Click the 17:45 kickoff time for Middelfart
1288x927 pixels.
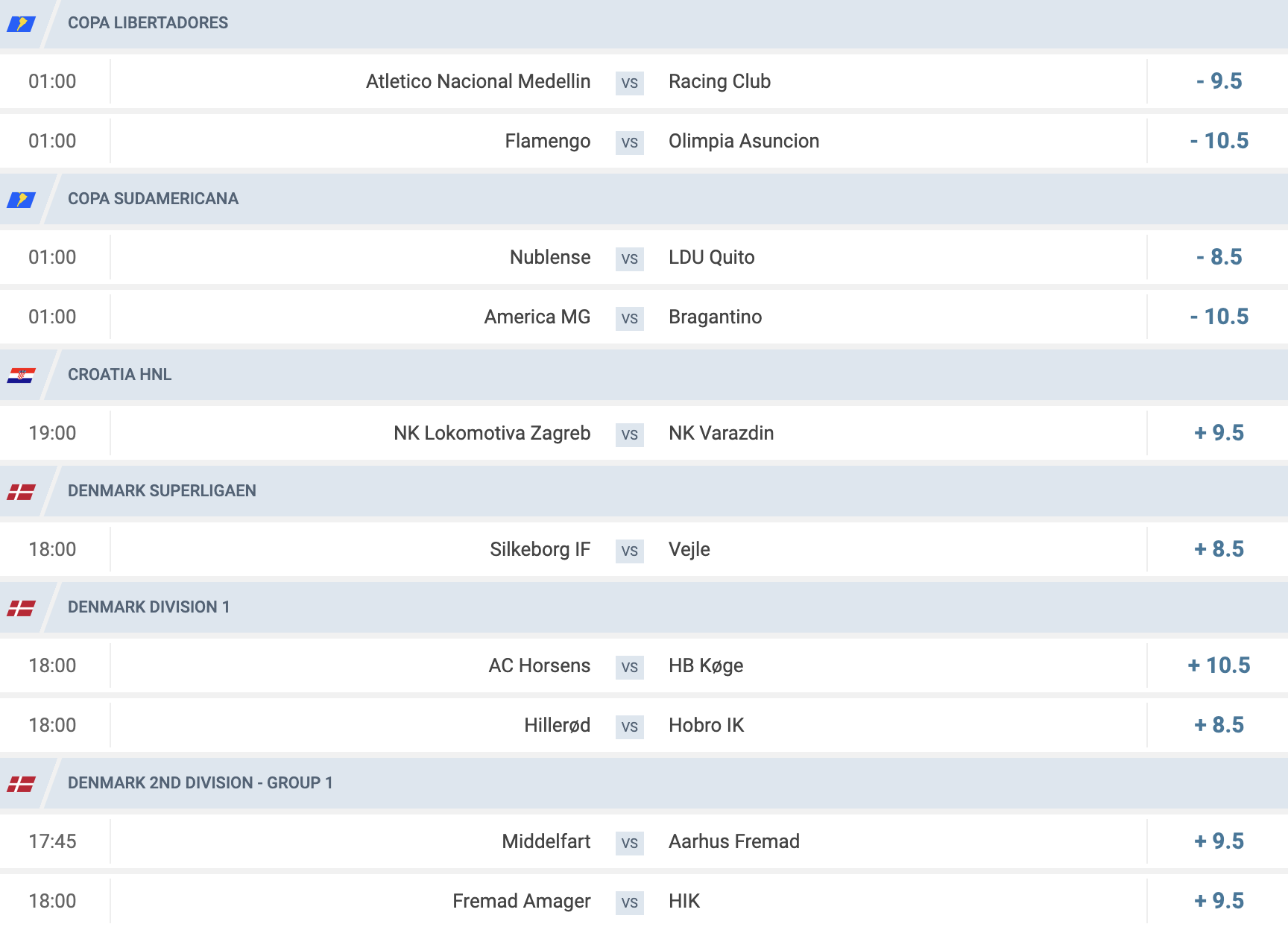(x=52, y=841)
